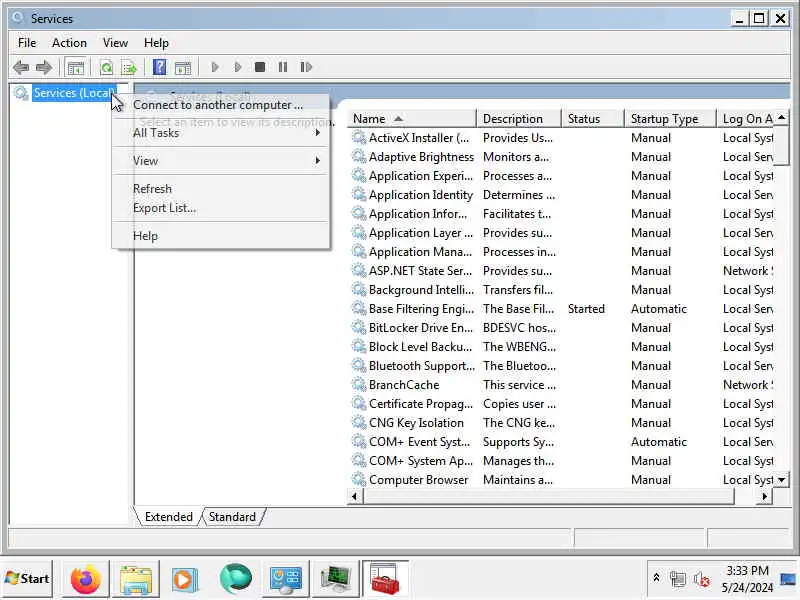The height and width of the screenshot is (600, 800).
Task: Open the View menu in menu bar
Action: [x=115, y=43]
